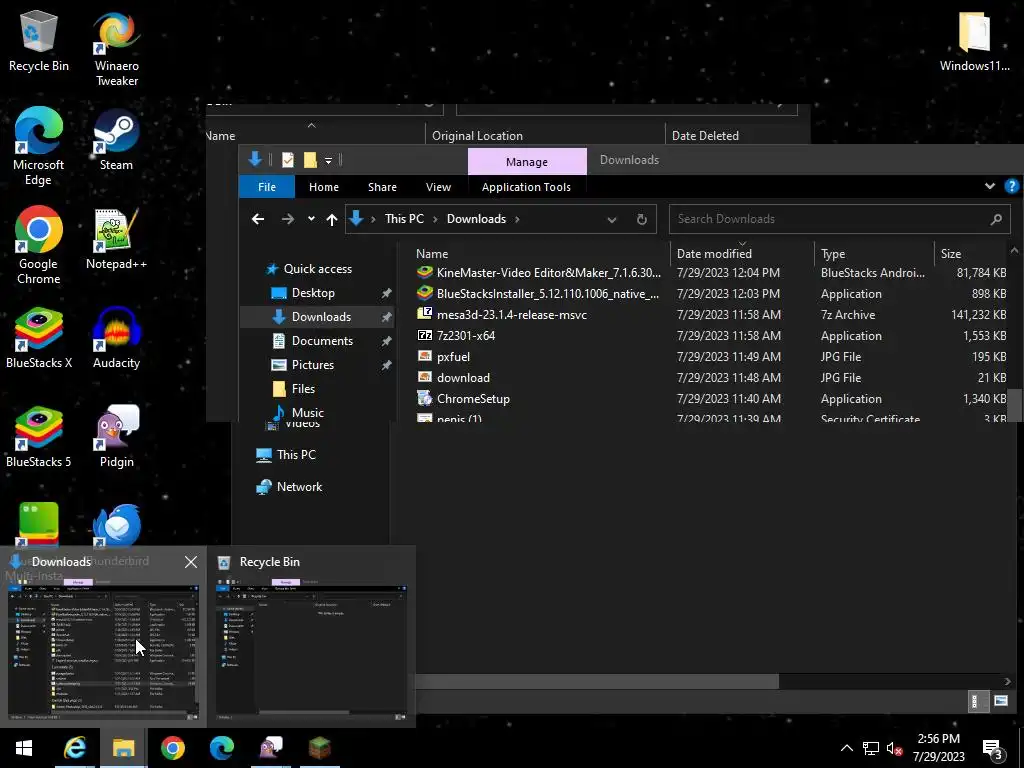Open Google Chrome desktop shortcut
The image size is (1024, 768).
coord(39,246)
